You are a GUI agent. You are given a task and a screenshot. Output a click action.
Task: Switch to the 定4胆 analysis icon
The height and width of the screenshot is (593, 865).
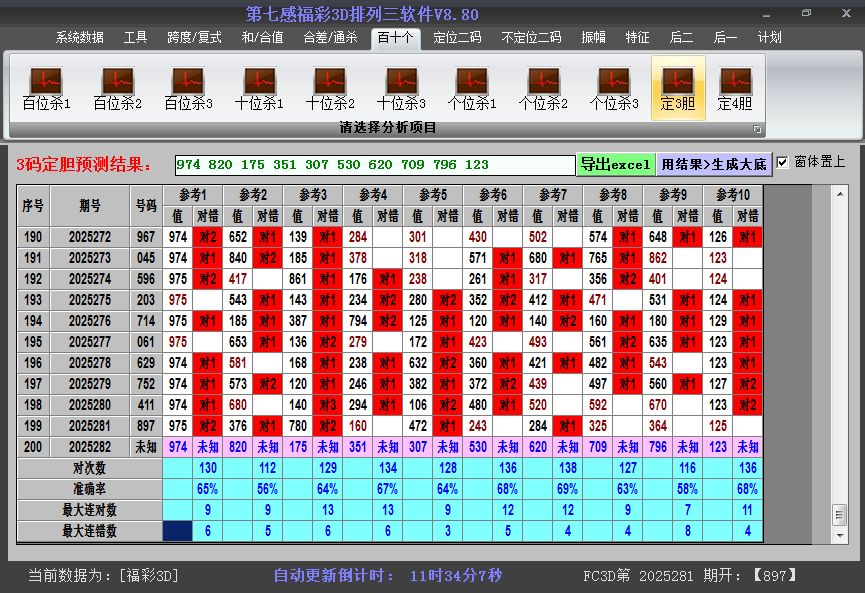[735, 88]
